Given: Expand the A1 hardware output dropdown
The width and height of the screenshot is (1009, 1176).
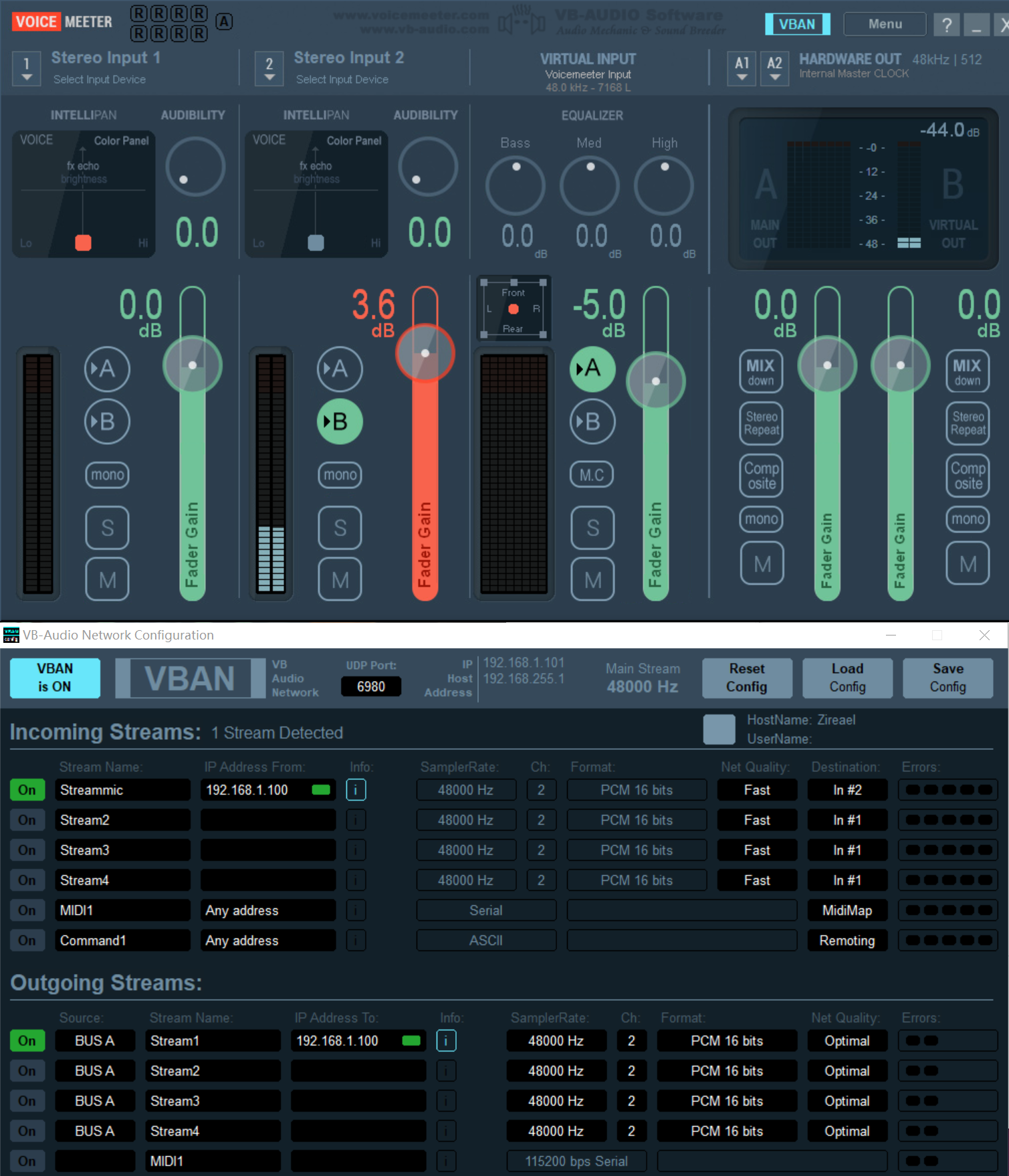Looking at the screenshot, I should 742,68.
